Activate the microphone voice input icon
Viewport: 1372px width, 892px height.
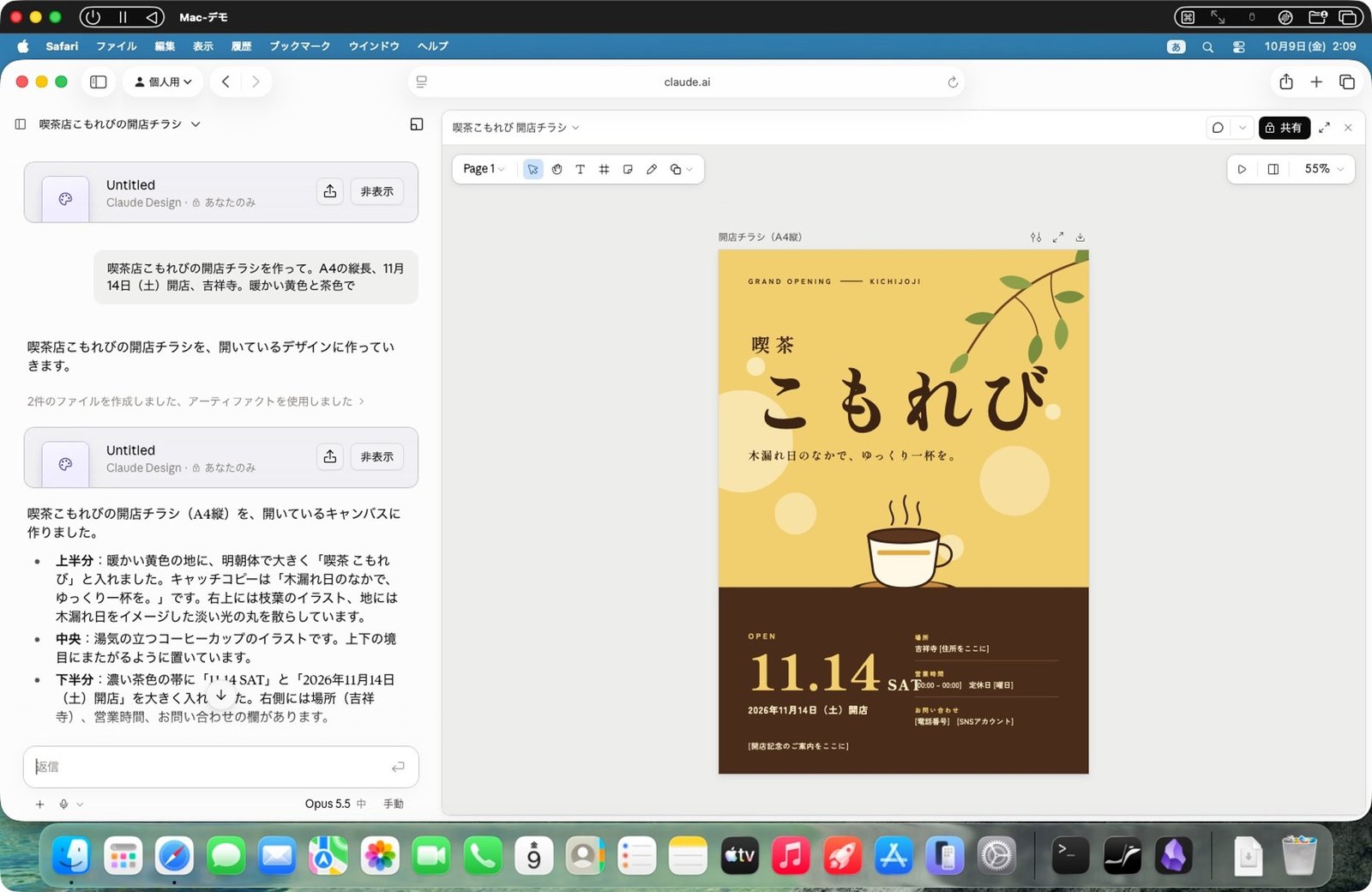[x=63, y=805]
